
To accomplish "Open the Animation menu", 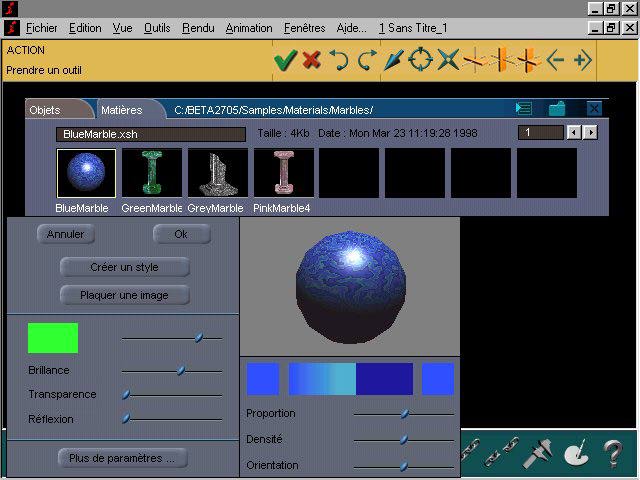I will (x=249, y=28).
